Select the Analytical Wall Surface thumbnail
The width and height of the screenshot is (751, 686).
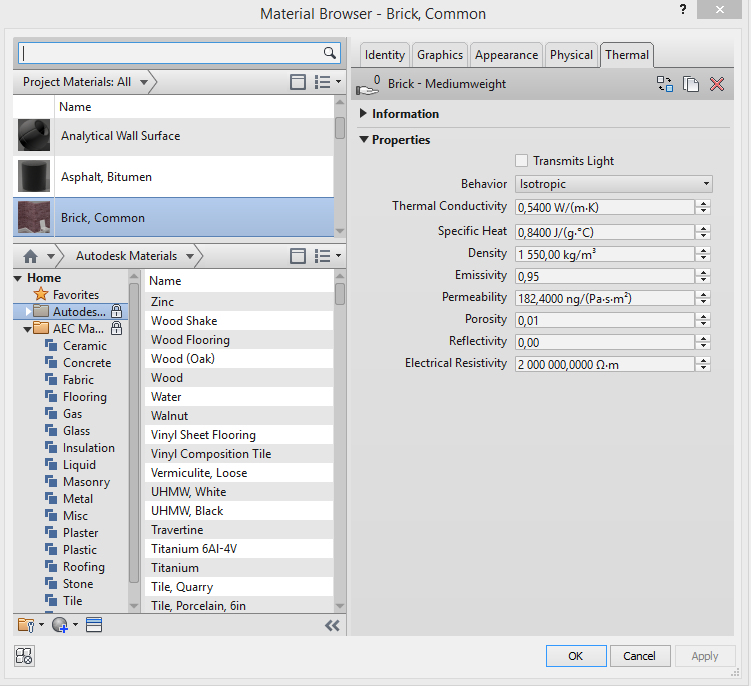click(34, 136)
